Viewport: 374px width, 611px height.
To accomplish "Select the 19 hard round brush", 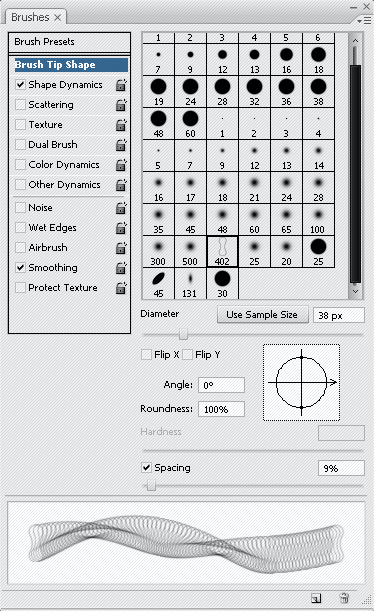I will coord(159,92).
